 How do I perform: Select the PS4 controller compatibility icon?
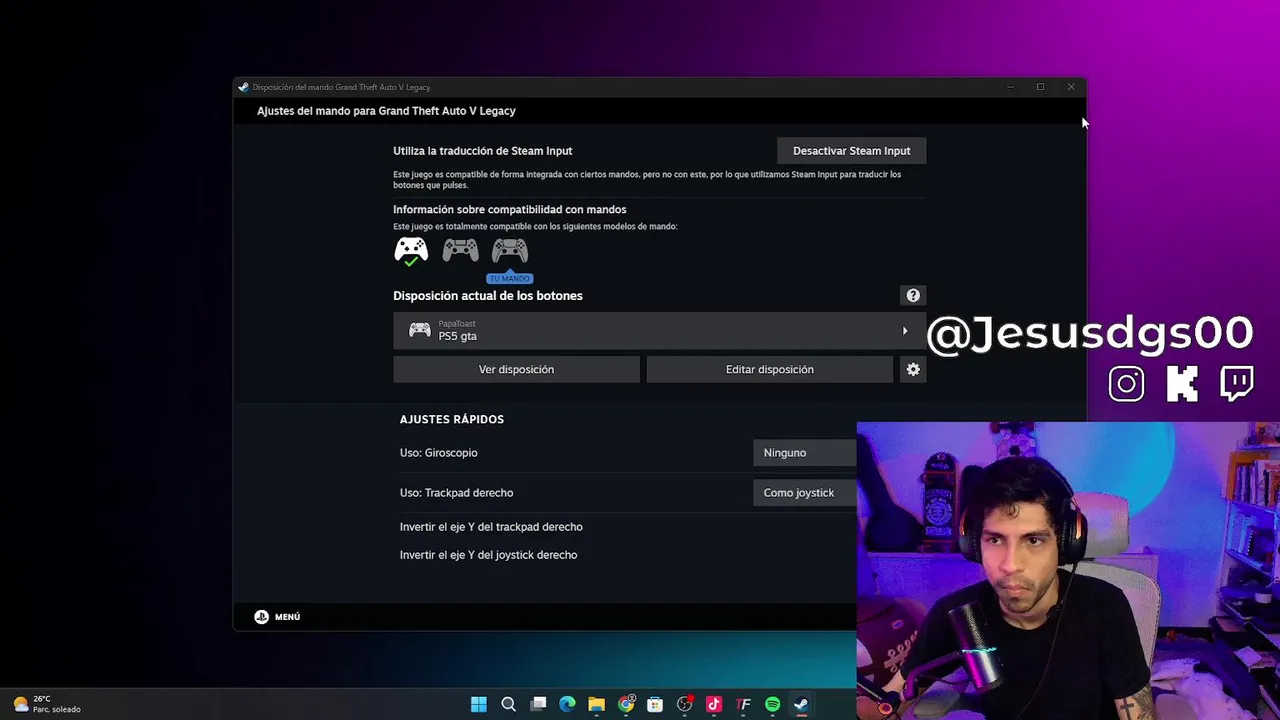tap(460, 249)
